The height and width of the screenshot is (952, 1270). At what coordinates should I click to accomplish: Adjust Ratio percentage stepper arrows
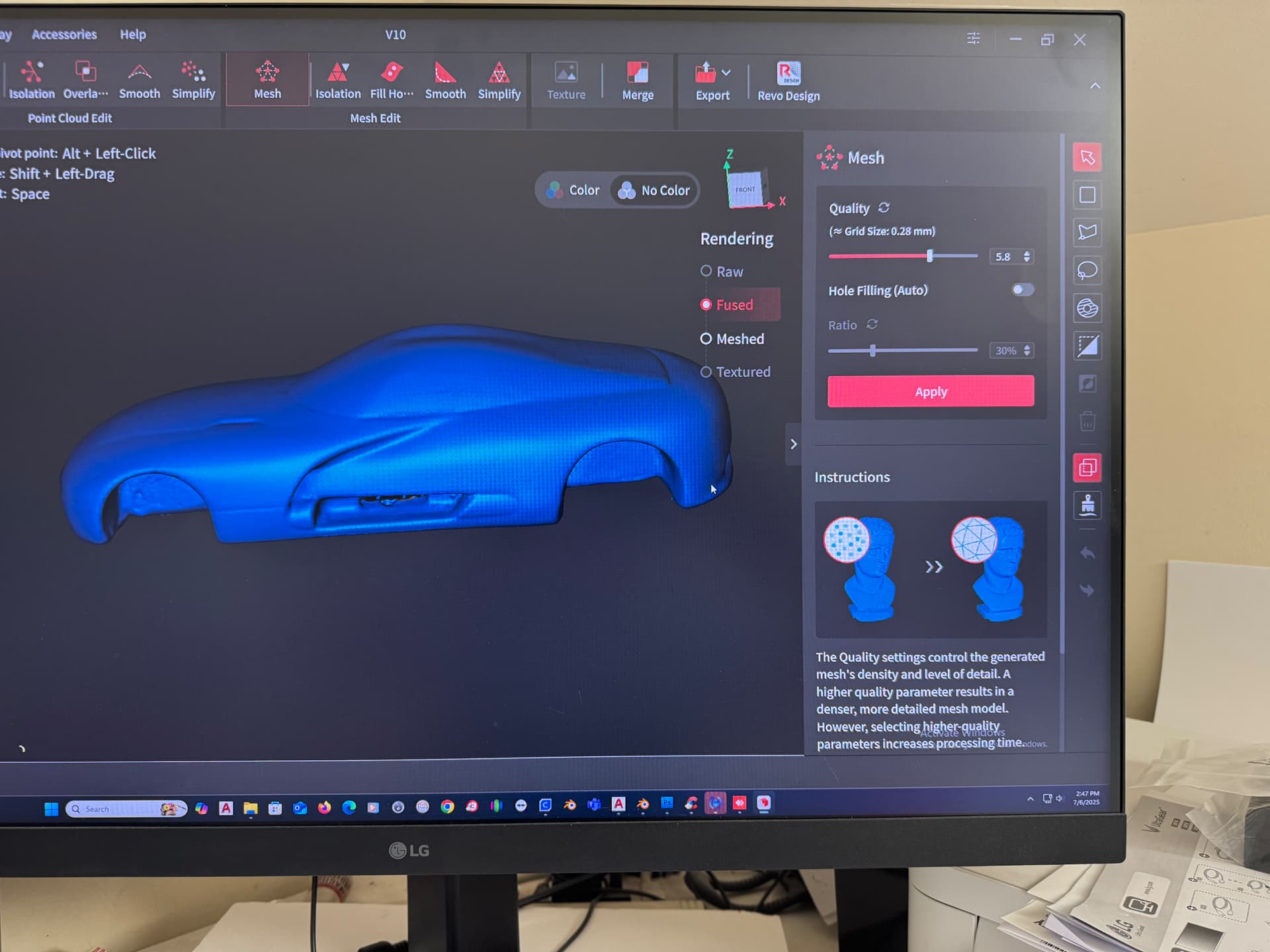pyautogui.click(x=1027, y=350)
